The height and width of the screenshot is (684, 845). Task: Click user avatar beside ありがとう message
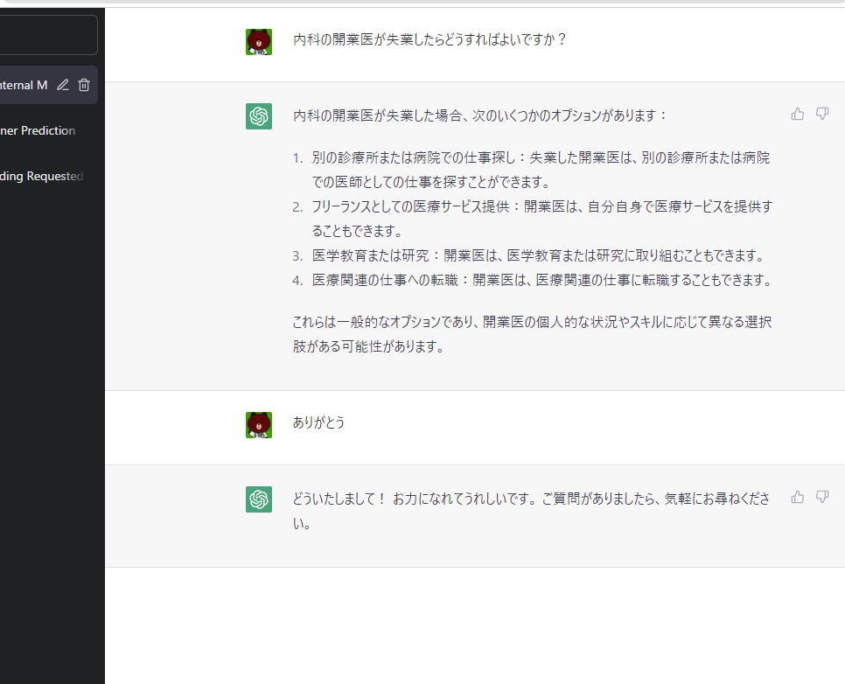tap(259, 425)
